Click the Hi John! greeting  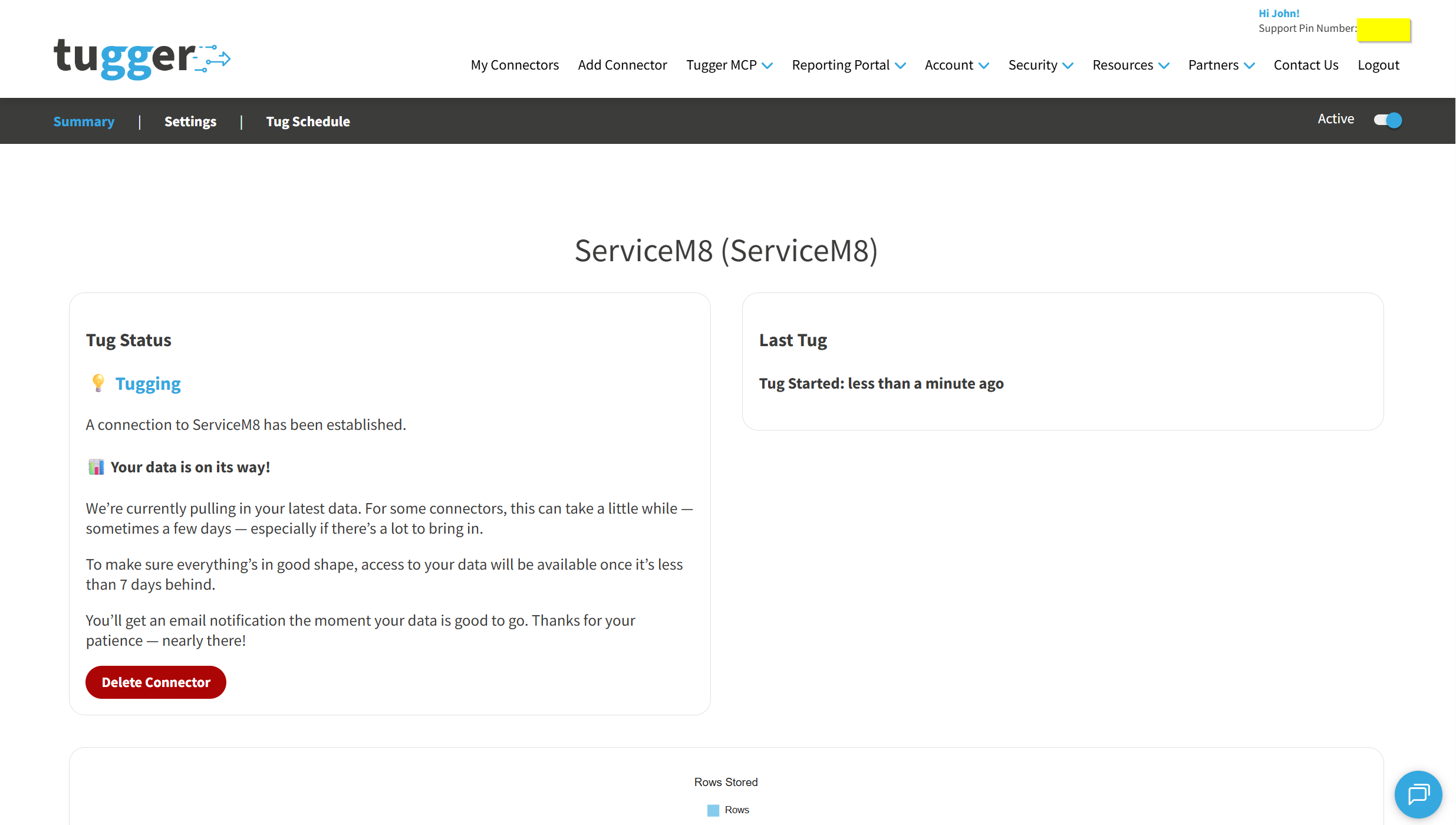[x=1279, y=14]
